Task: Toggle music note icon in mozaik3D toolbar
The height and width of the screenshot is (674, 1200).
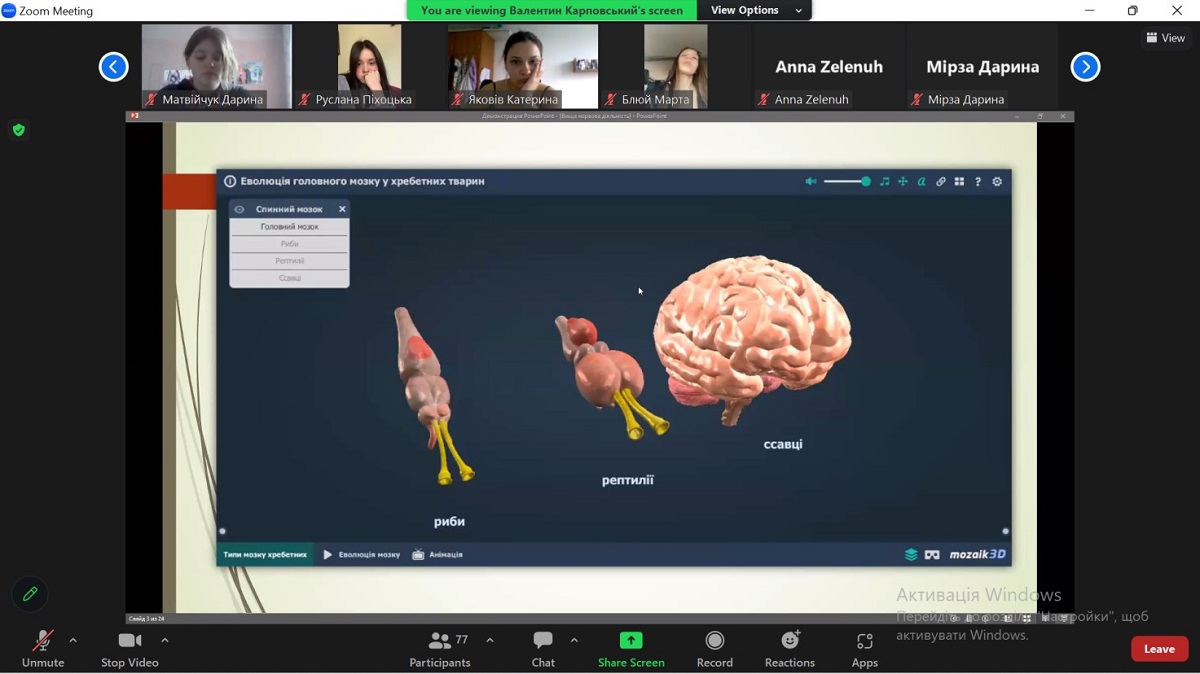Action: pyautogui.click(x=884, y=182)
